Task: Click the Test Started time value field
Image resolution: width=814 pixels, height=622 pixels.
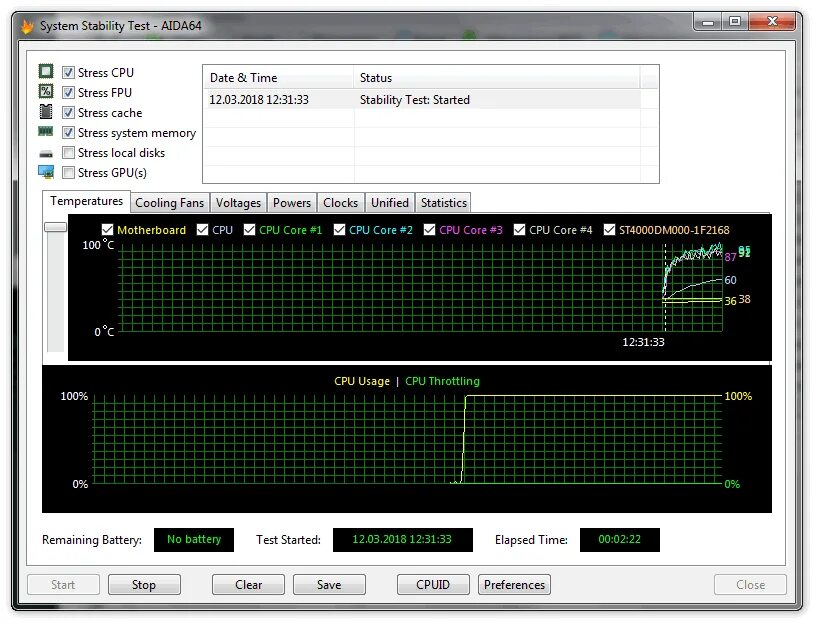Action: 402,539
